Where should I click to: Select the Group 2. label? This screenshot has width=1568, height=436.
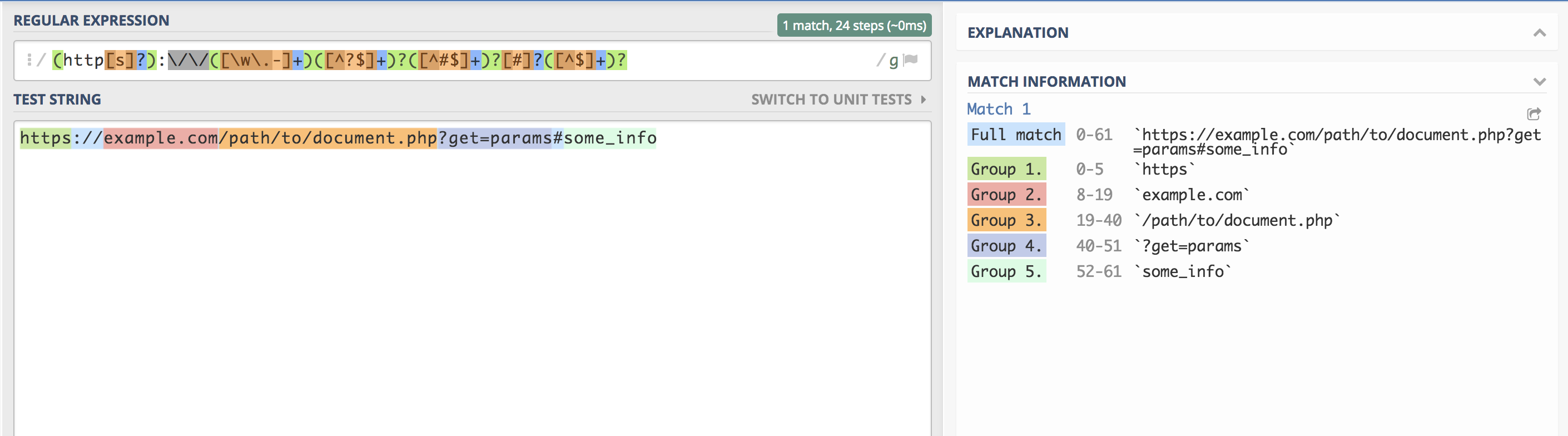tap(1006, 194)
